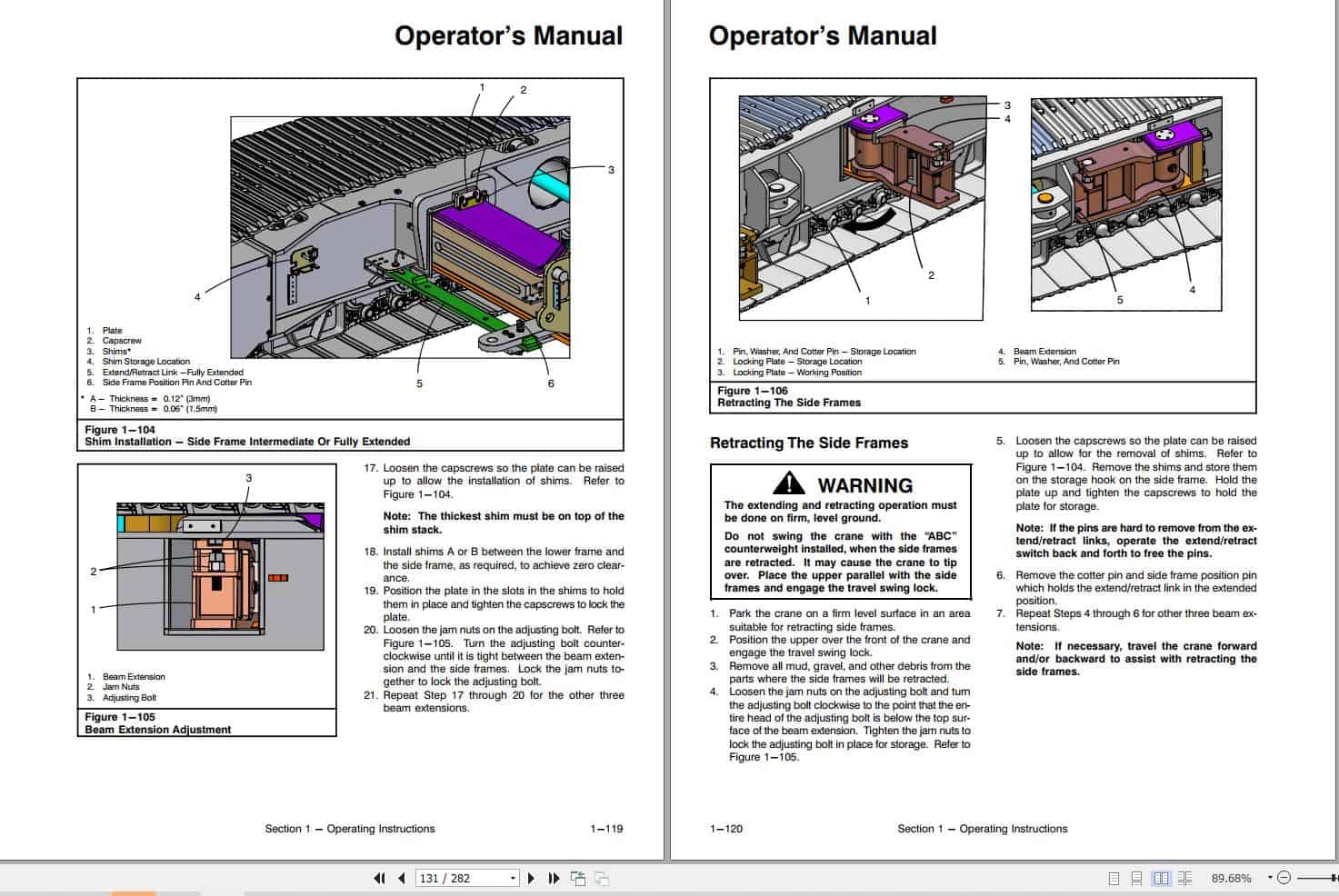Open the zoom percentage dropdown

(x=1269, y=878)
